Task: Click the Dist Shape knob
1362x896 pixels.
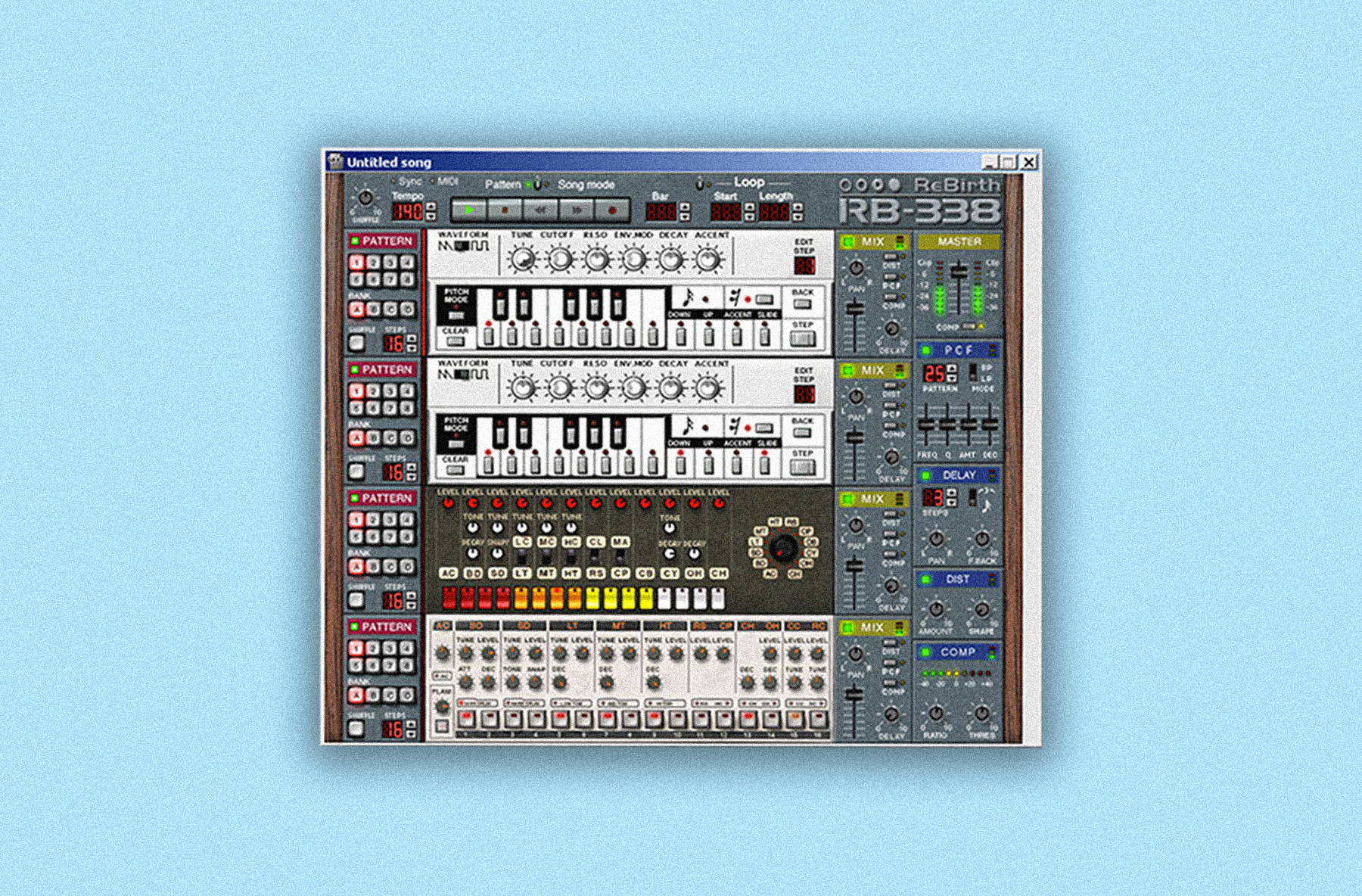Action: coord(981,609)
